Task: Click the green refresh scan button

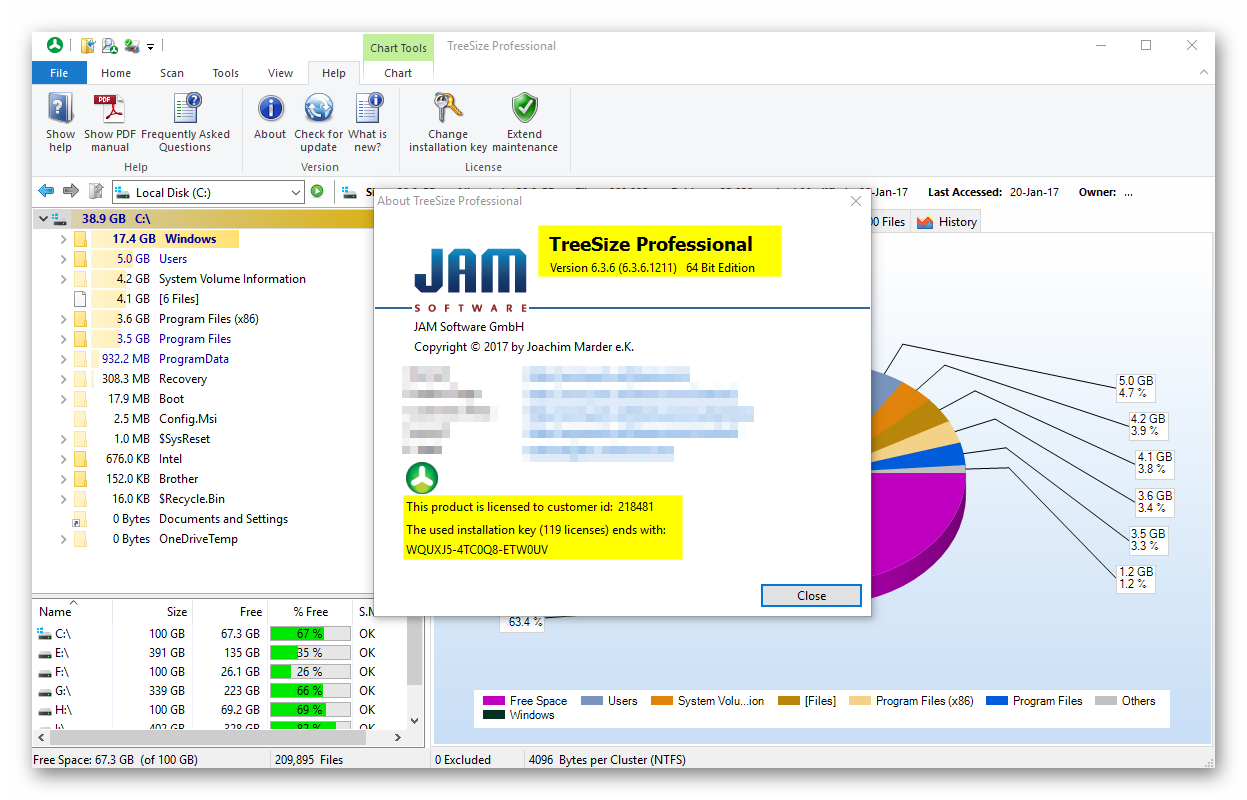Action: point(317,191)
